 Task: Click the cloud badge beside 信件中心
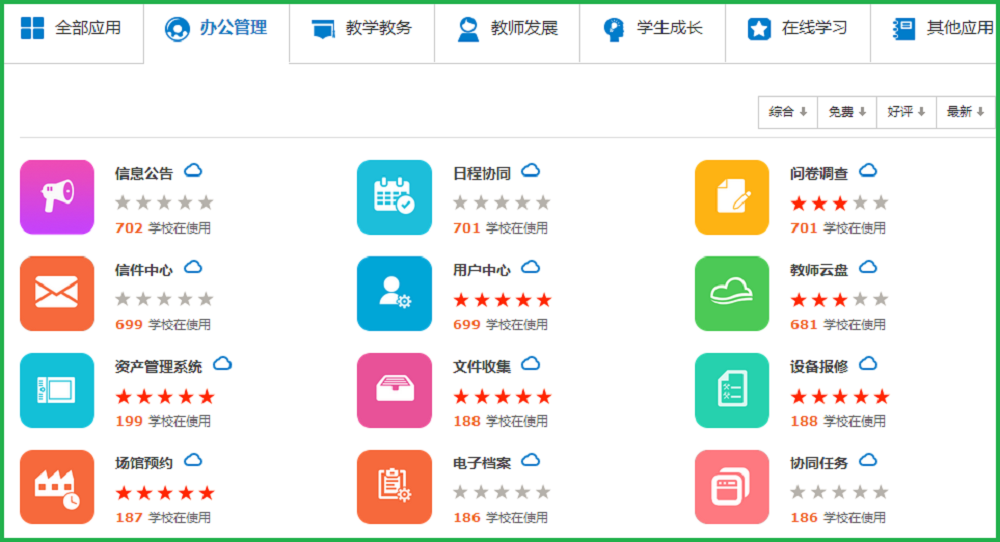click(x=193, y=267)
